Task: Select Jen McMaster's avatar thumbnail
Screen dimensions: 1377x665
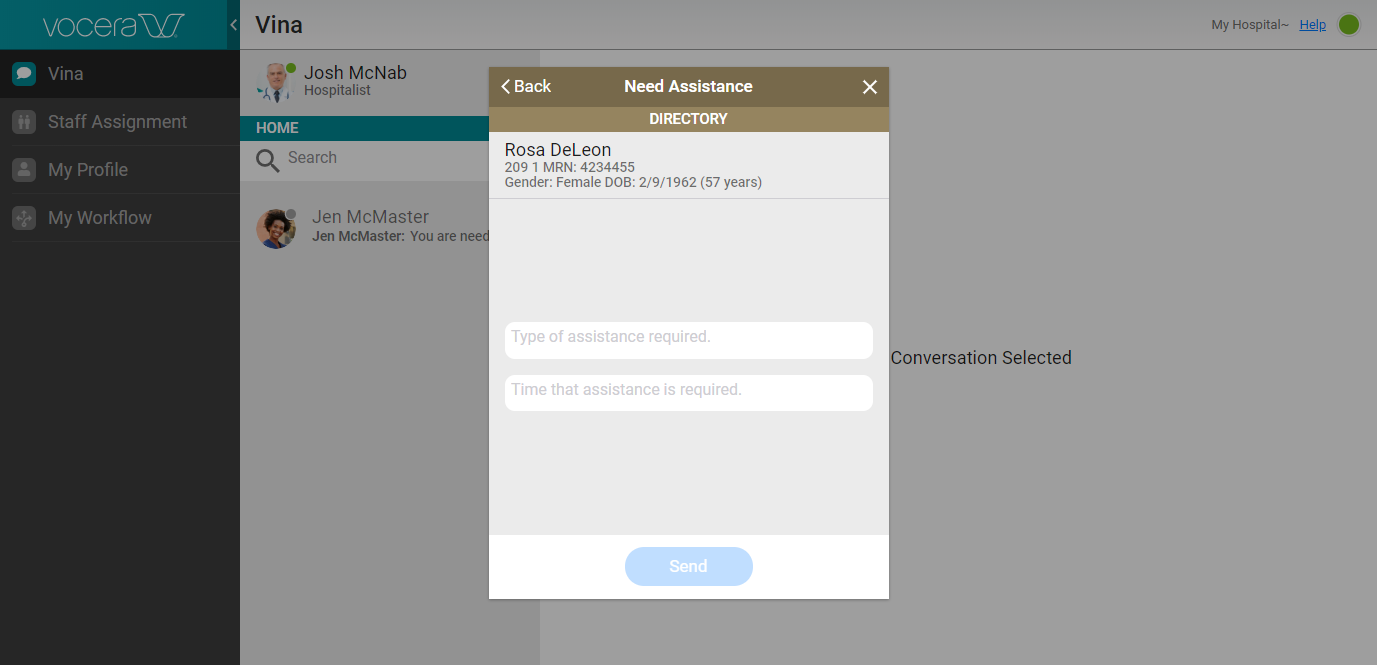Action: (276, 228)
